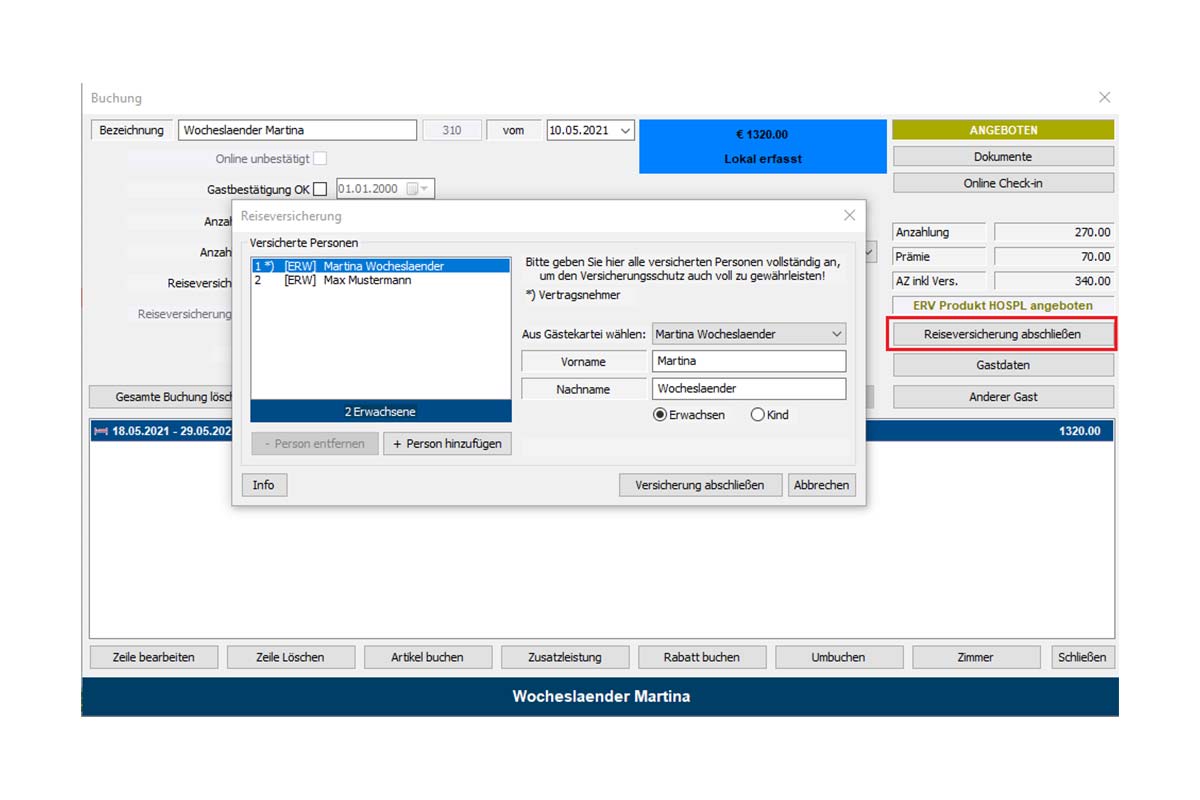Viewport: 1200px width, 800px height.
Task: Click Reiseversicherung abschließen button
Action: [1002, 334]
